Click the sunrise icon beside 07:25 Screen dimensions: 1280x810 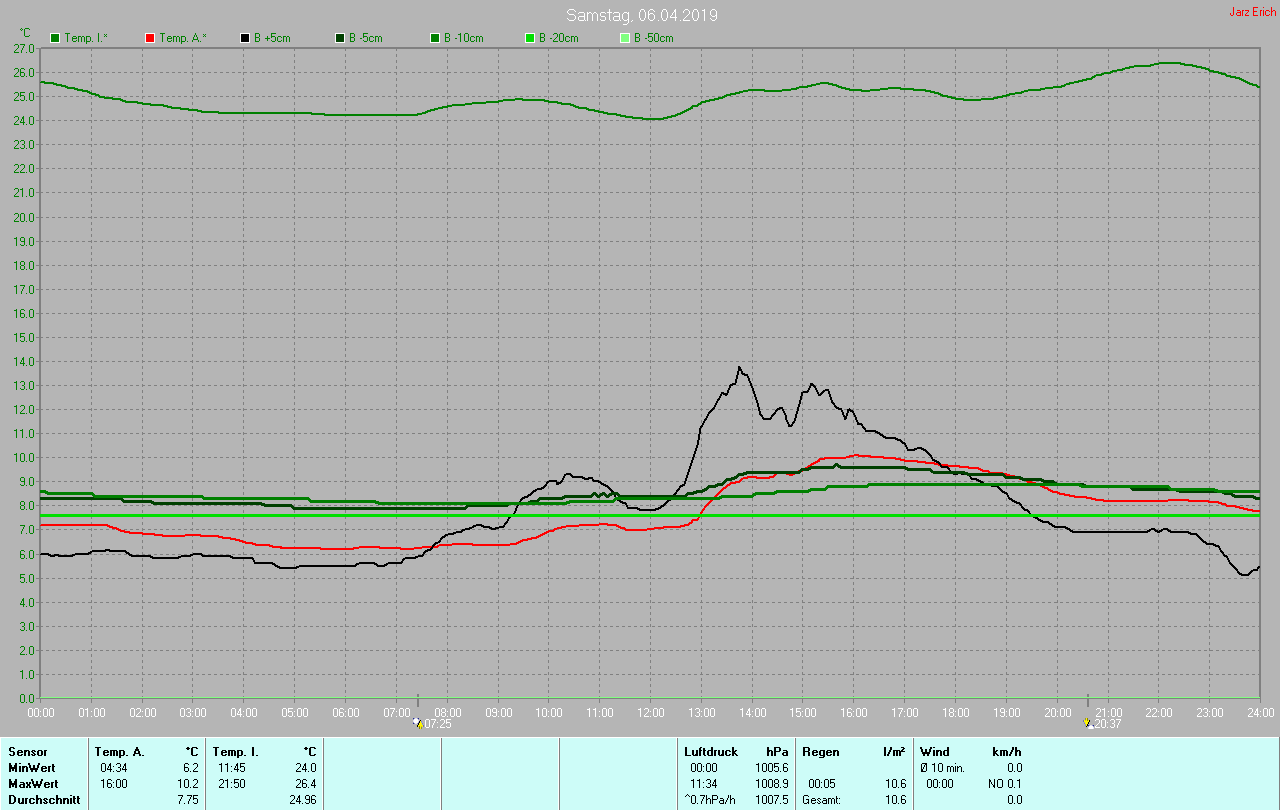(x=417, y=722)
